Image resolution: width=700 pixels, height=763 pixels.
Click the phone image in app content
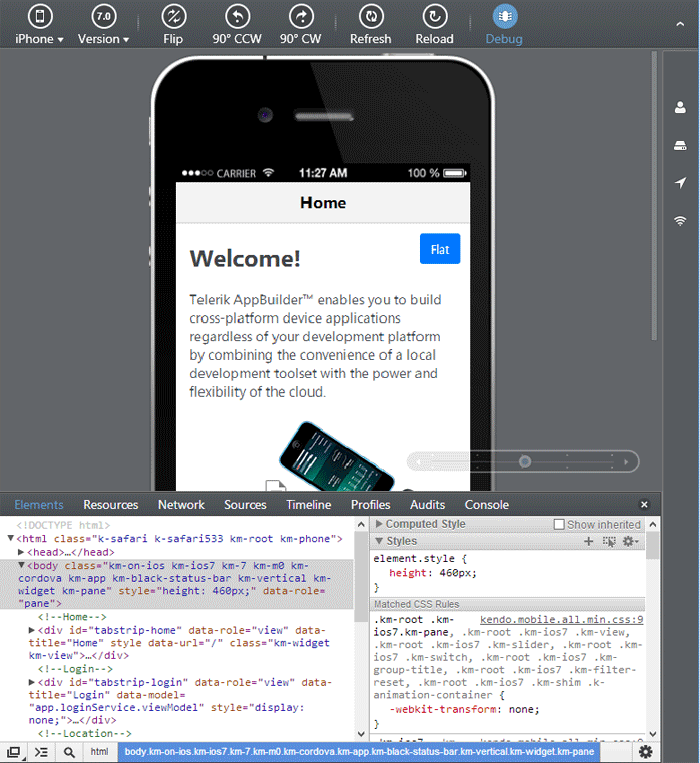[x=336, y=456]
